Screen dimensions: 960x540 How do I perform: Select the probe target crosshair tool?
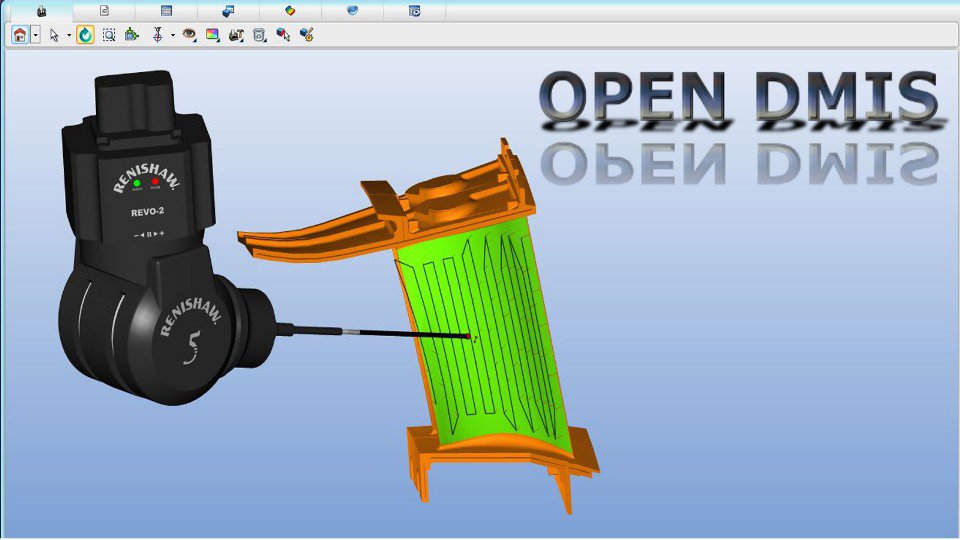(158, 35)
